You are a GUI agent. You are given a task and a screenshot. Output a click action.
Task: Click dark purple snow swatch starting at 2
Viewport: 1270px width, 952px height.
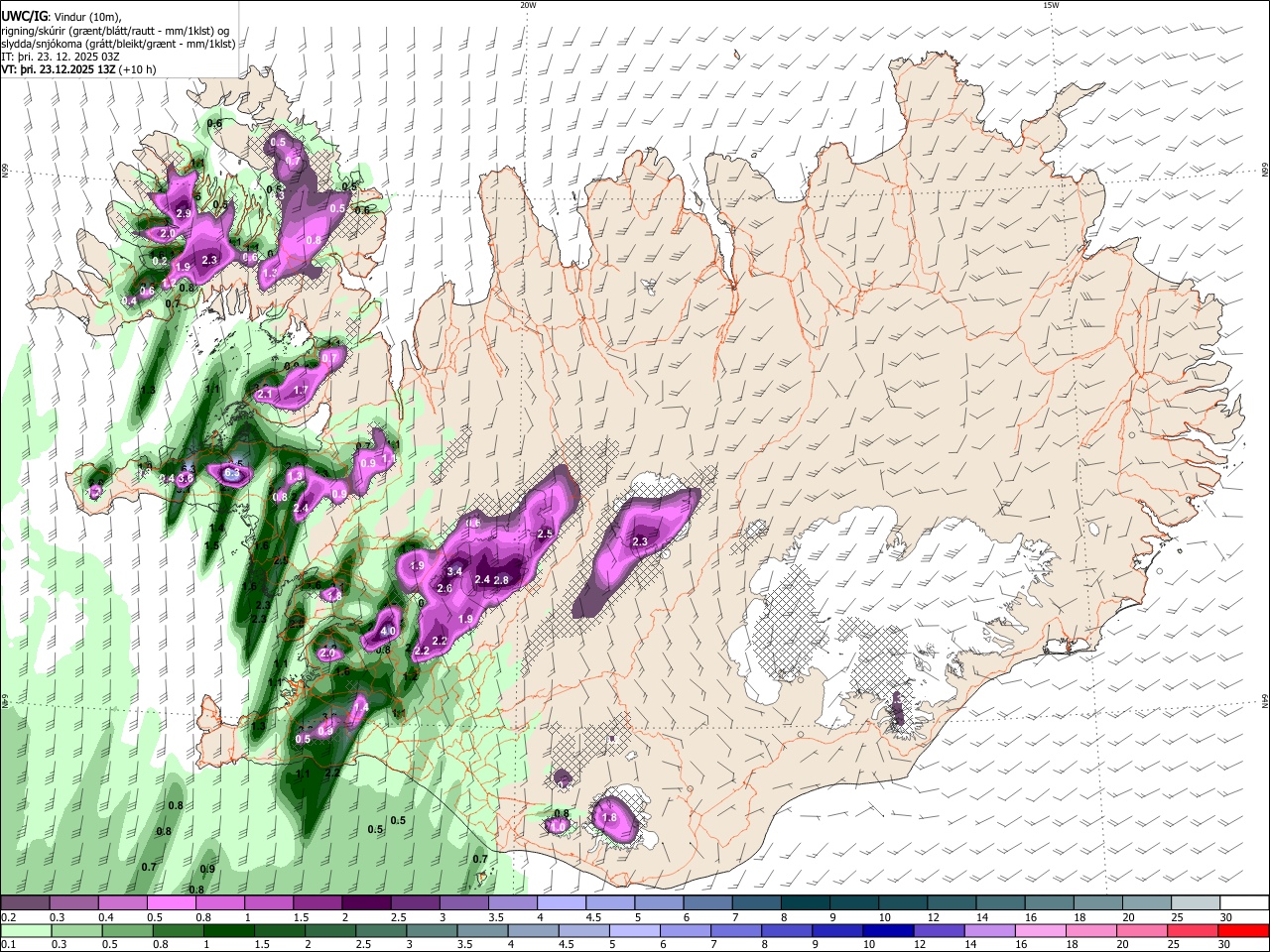coord(366,903)
